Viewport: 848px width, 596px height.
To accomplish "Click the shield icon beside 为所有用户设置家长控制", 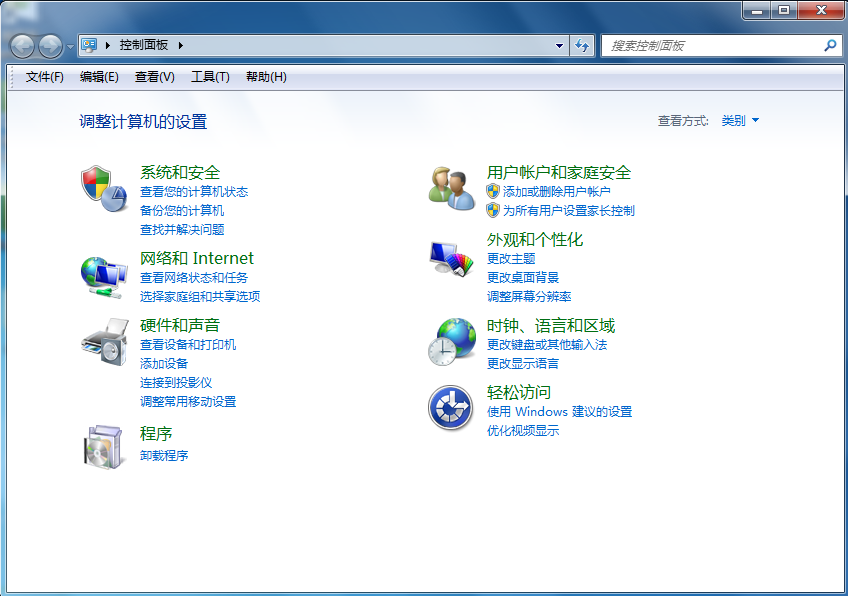I will (x=493, y=210).
